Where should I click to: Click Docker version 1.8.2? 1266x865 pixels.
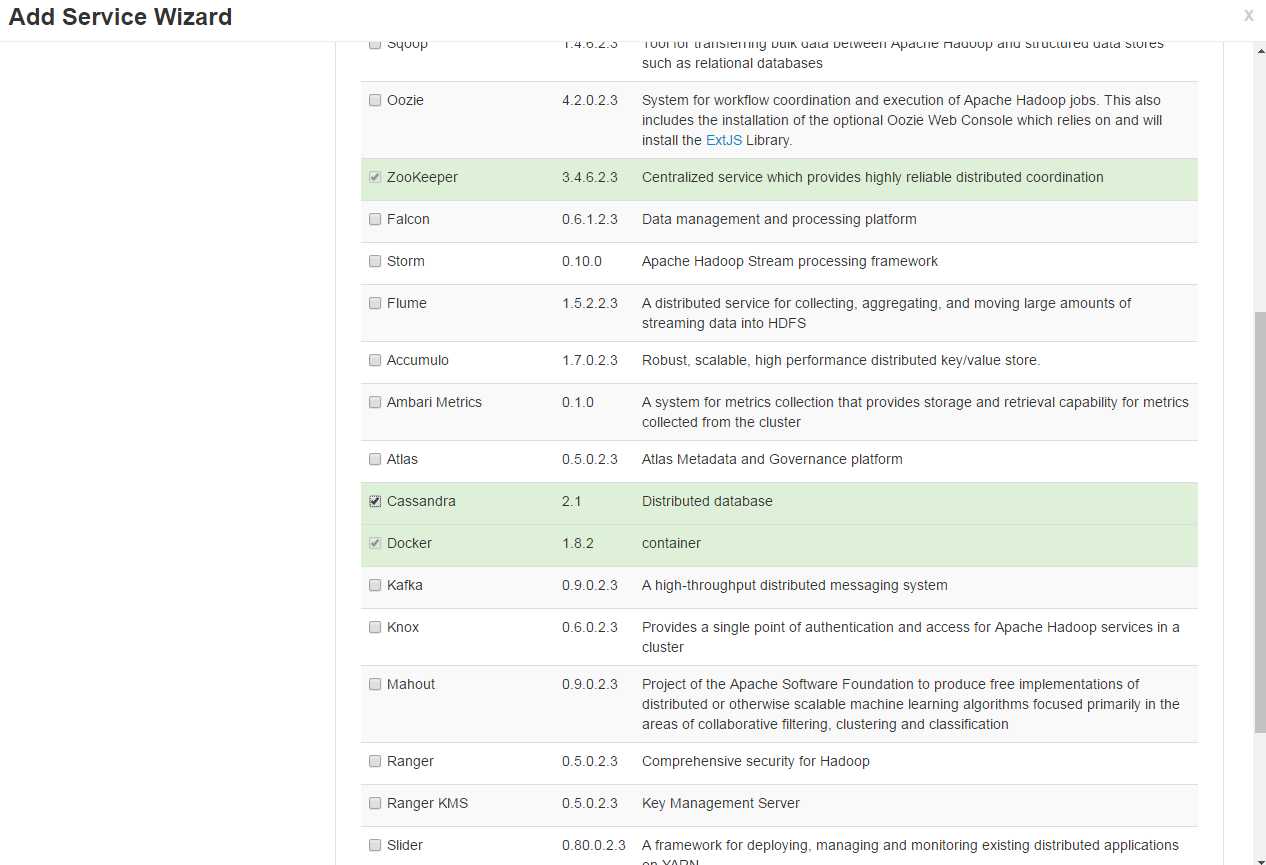pos(578,543)
